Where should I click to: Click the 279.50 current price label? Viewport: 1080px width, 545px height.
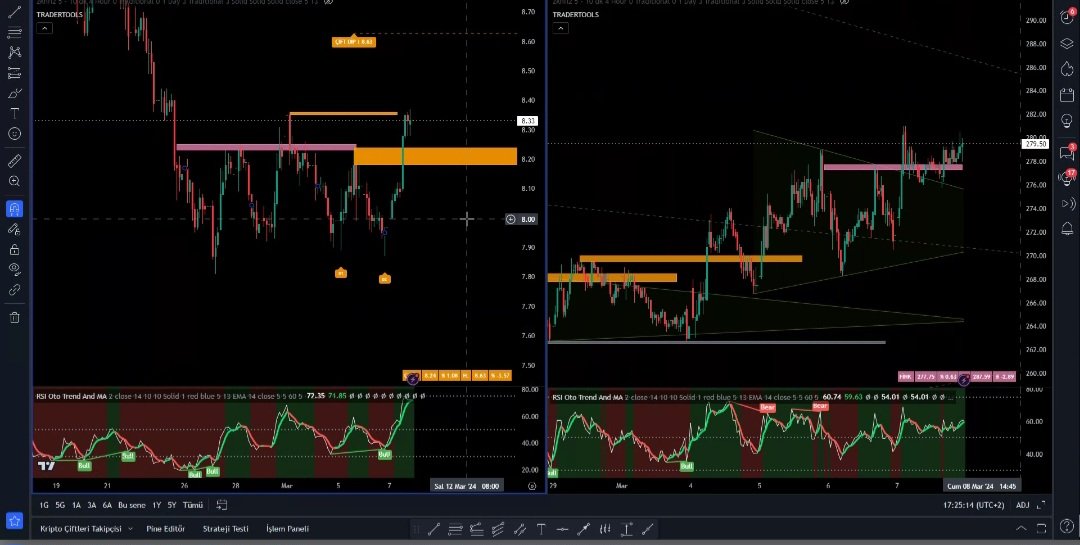pos(1036,144)
